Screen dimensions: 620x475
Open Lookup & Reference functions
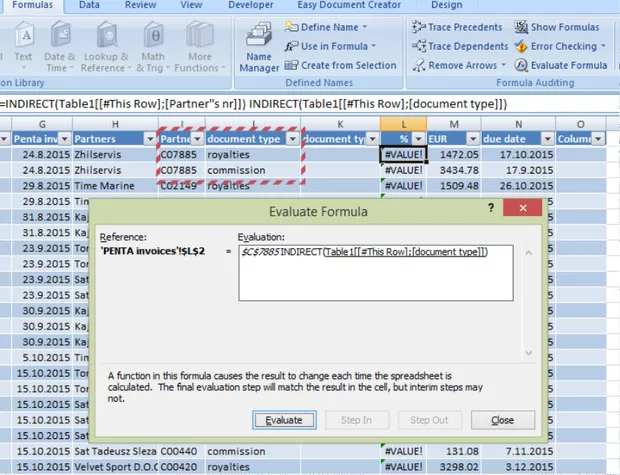point(106,47)
